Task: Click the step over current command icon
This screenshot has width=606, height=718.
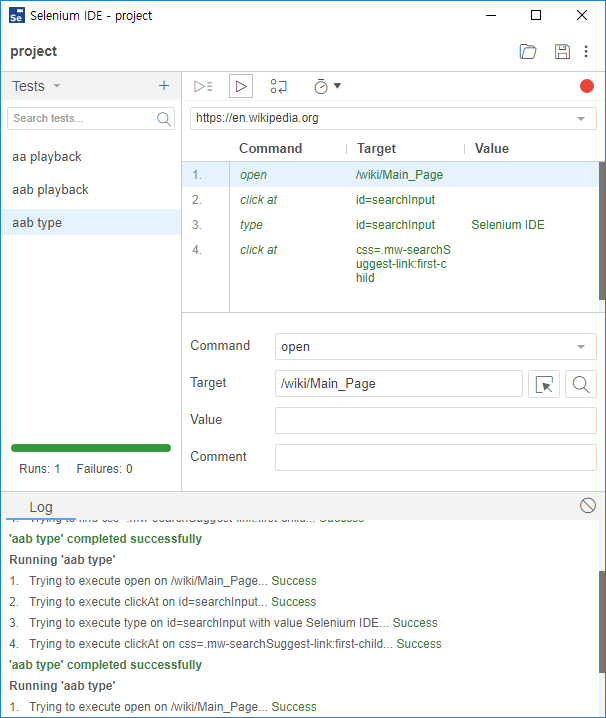Action: [x=278, y=86]
